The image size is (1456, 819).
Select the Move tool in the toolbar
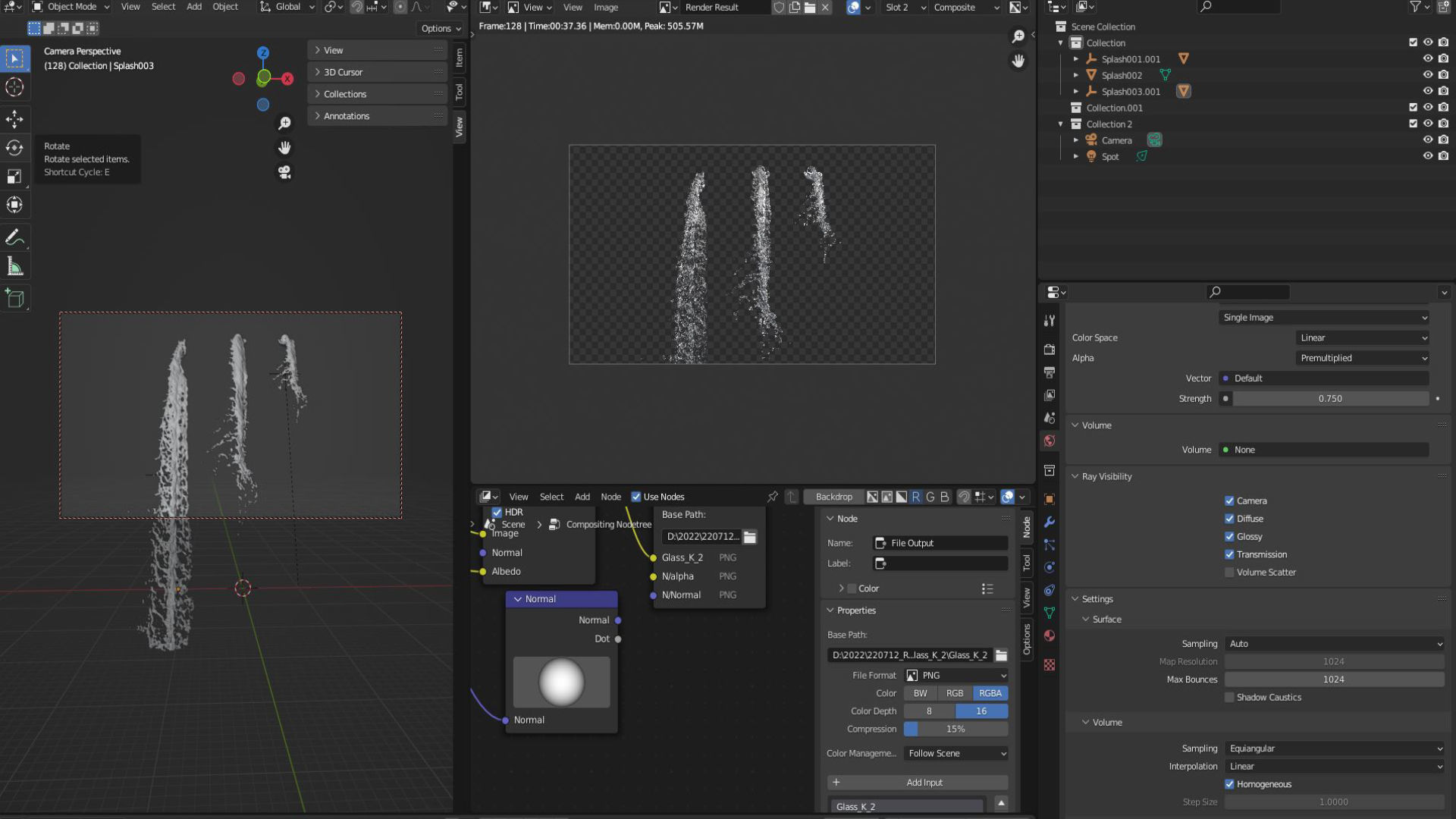point(14,119)
